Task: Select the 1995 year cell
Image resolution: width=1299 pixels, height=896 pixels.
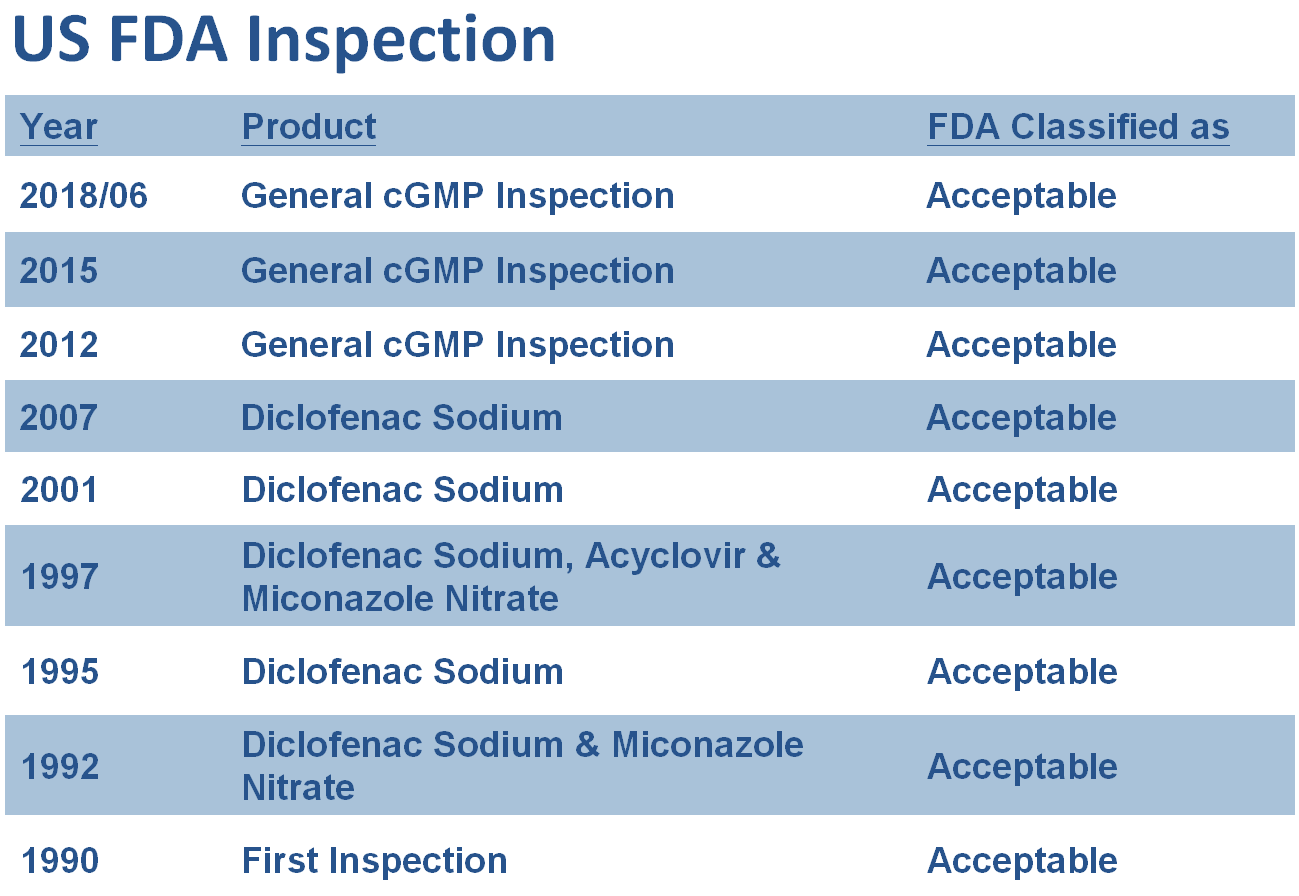Action: pos(59,672)
